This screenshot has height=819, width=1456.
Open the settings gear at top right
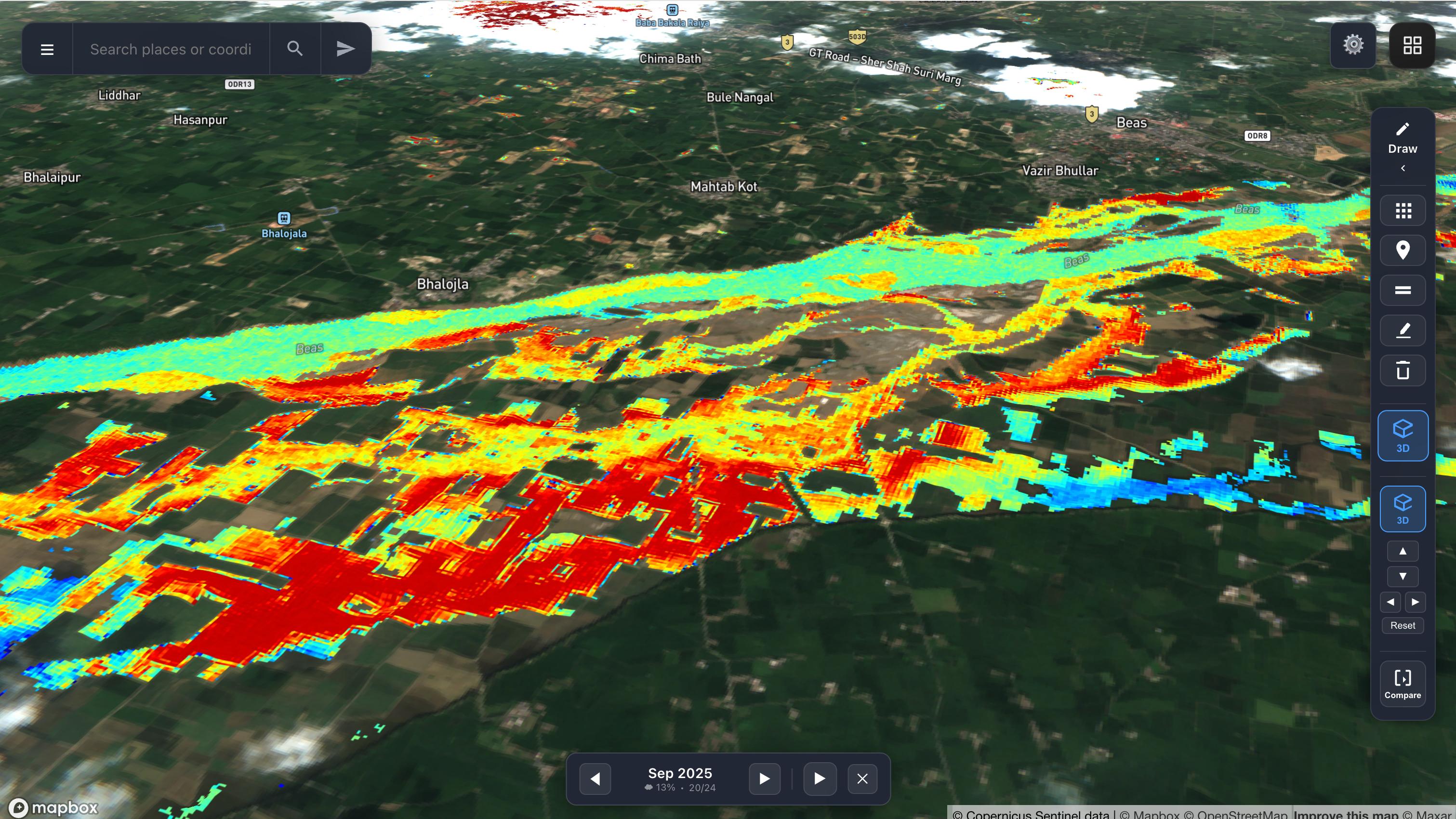1352,45
